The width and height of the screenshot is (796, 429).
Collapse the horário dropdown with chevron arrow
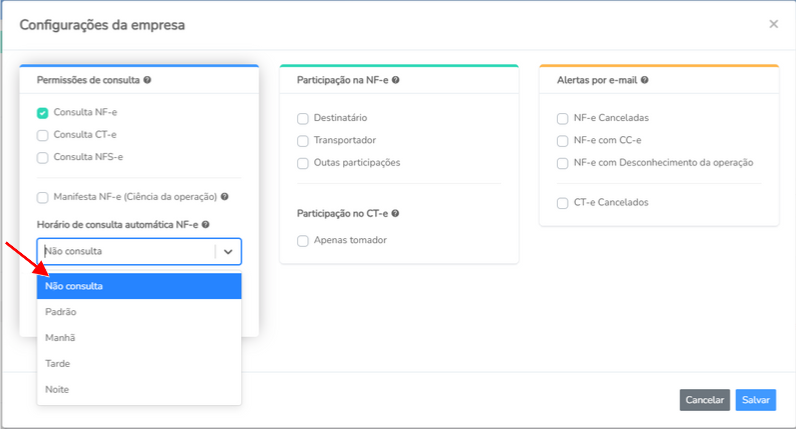[228, 251]
